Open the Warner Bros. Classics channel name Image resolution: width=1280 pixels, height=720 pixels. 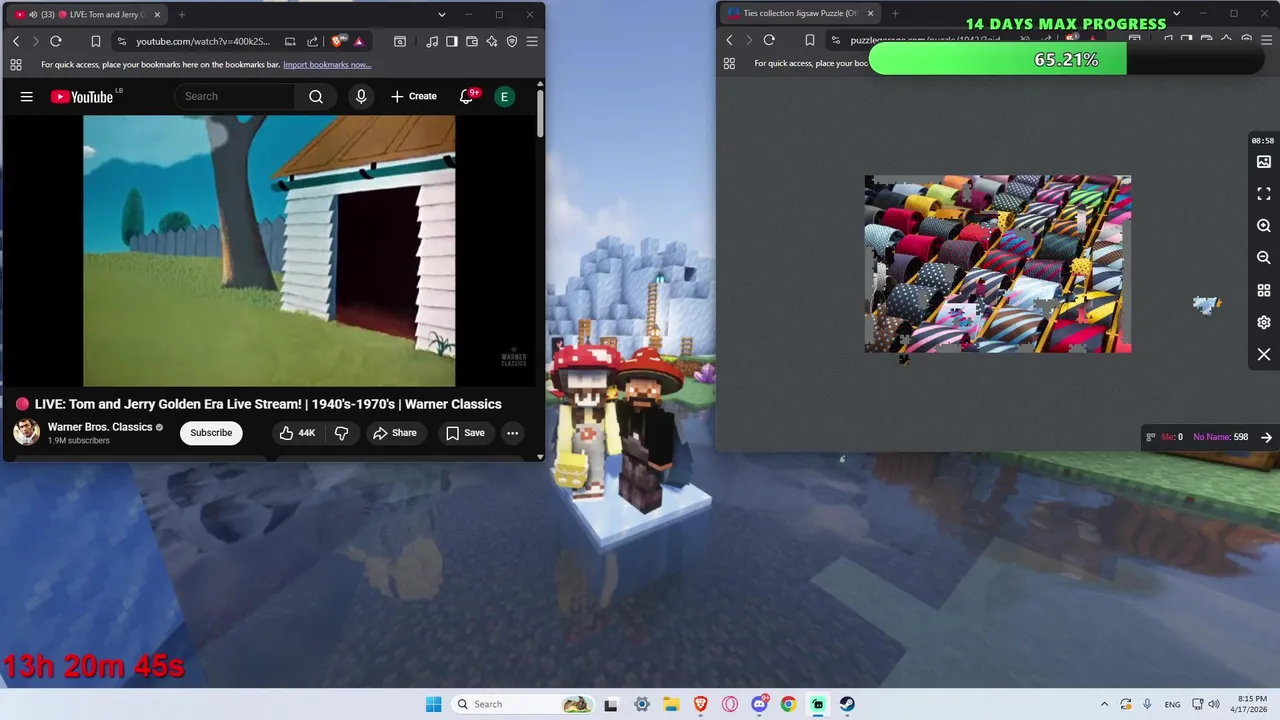click(100, 427)
